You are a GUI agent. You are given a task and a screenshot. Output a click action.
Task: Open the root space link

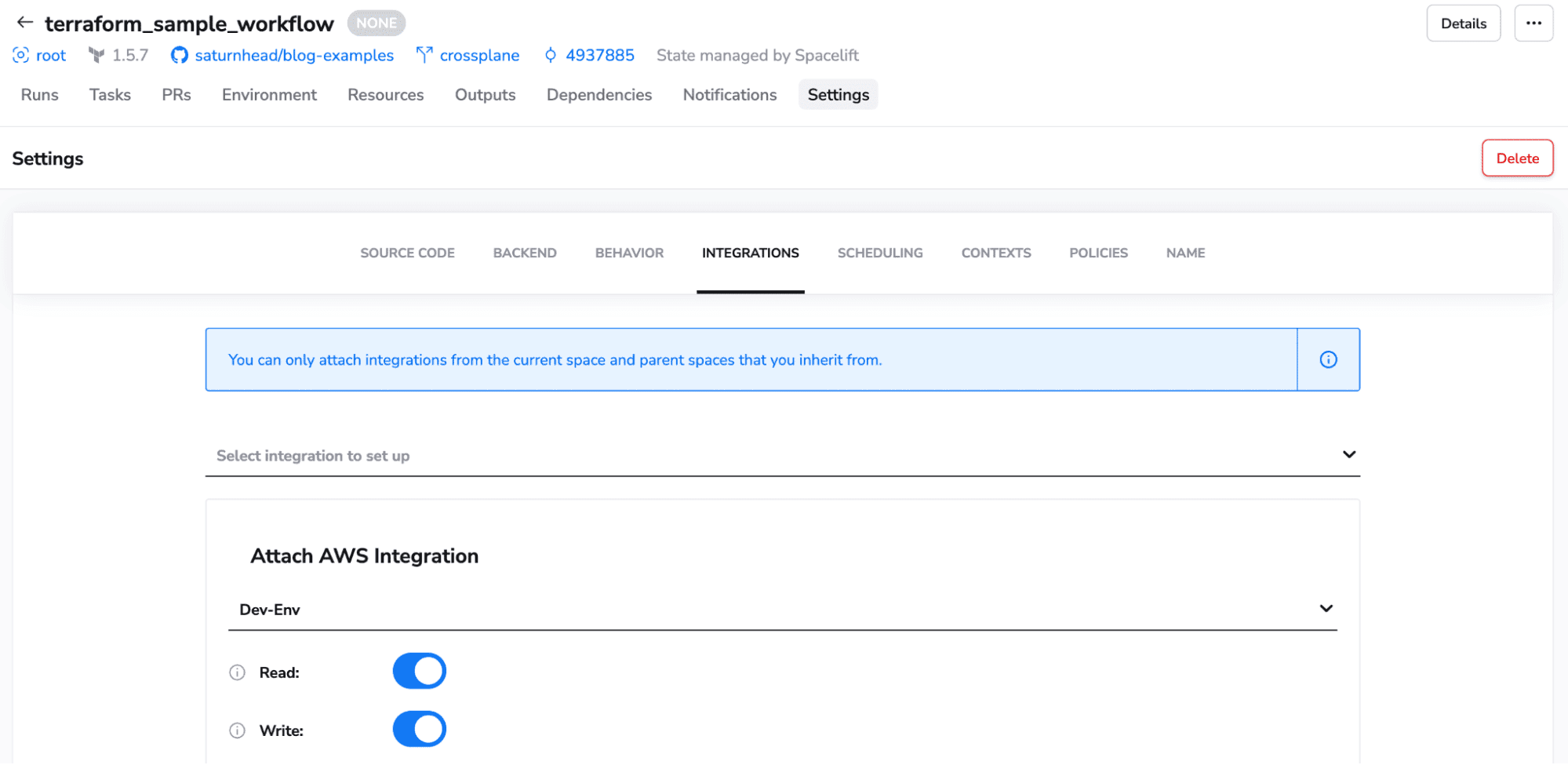51,55
